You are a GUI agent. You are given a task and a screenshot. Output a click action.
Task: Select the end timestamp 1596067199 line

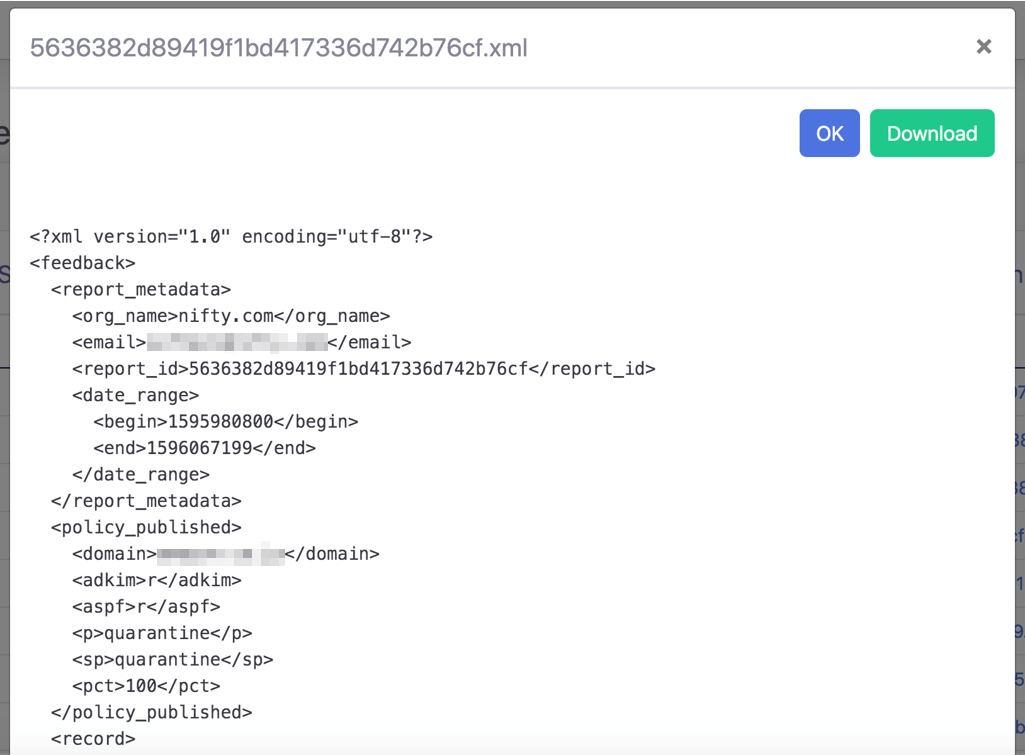point(204,448)
